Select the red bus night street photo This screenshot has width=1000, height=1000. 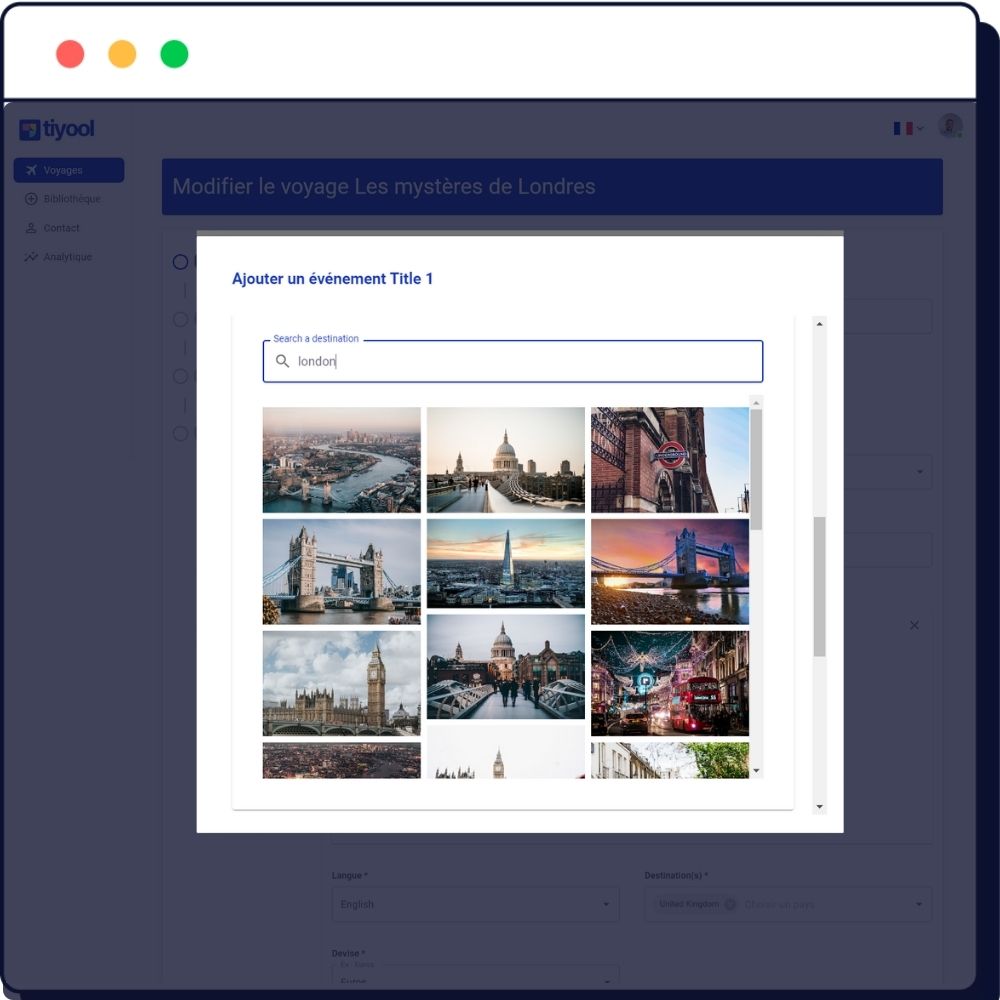tap(670, 683)
